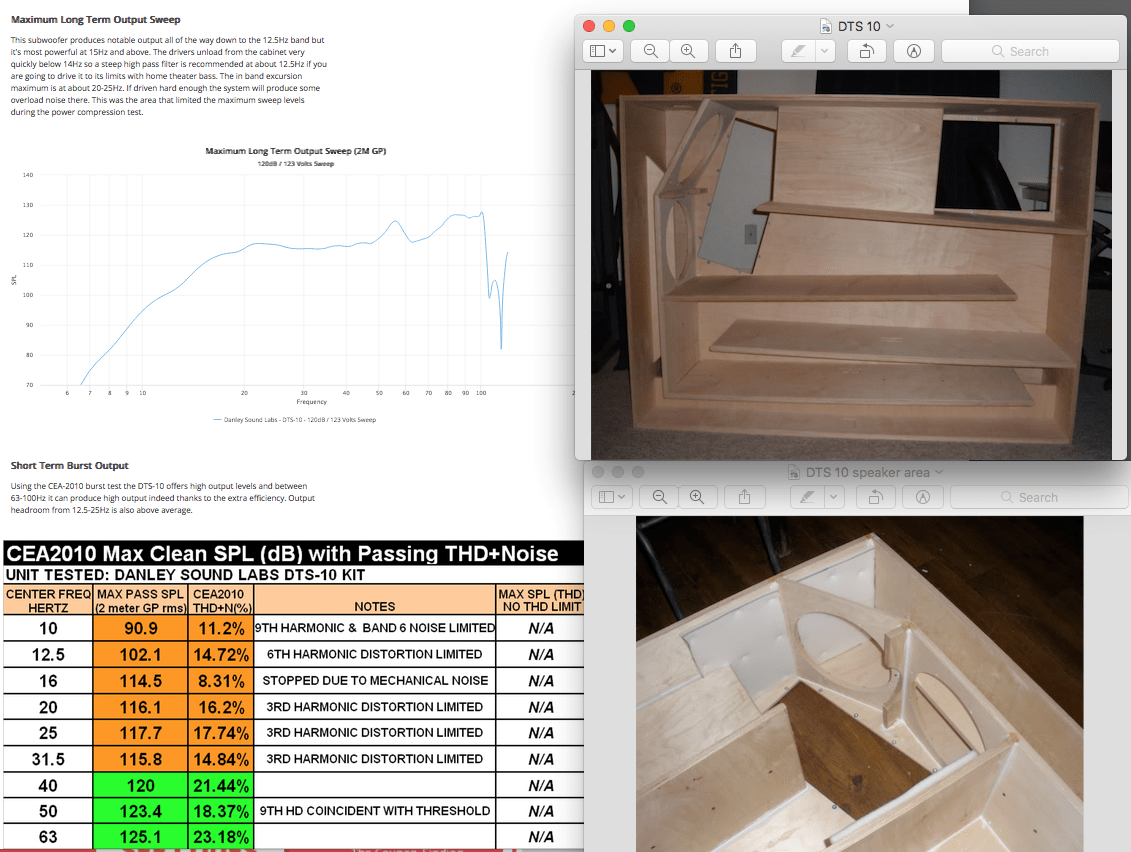The image size is (1131, 852).
Task: Click DTS 10 speaker area document icon
Action: coord(794,473)
